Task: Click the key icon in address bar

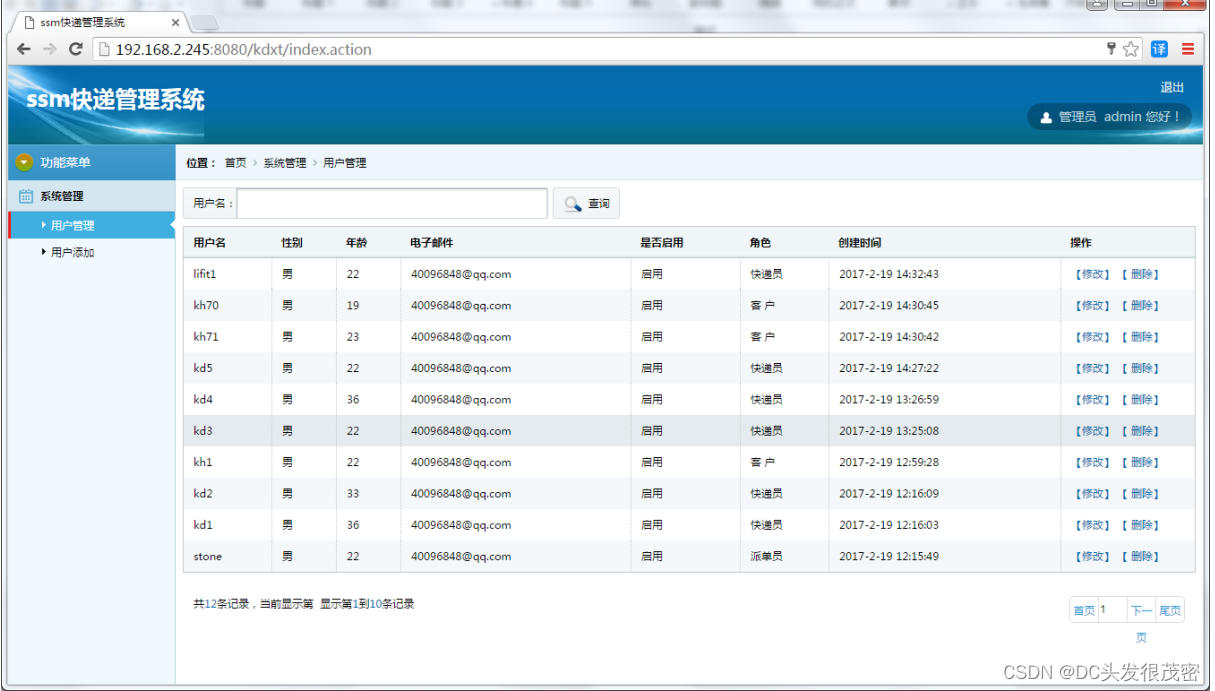Action: [x=1111, y=48]
